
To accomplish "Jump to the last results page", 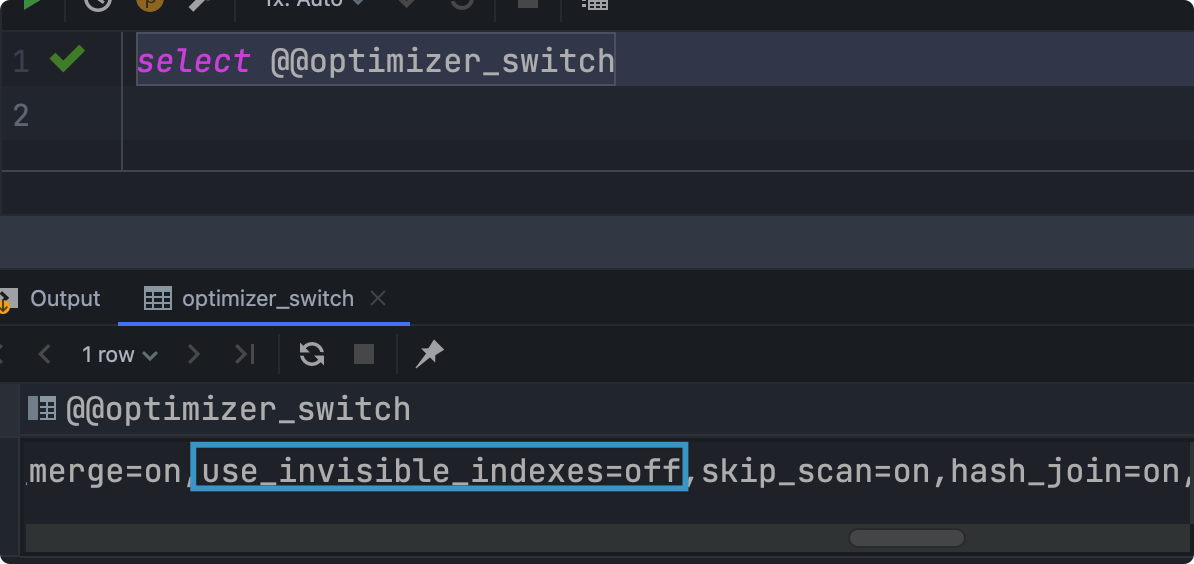I will (x=244, y=354).
